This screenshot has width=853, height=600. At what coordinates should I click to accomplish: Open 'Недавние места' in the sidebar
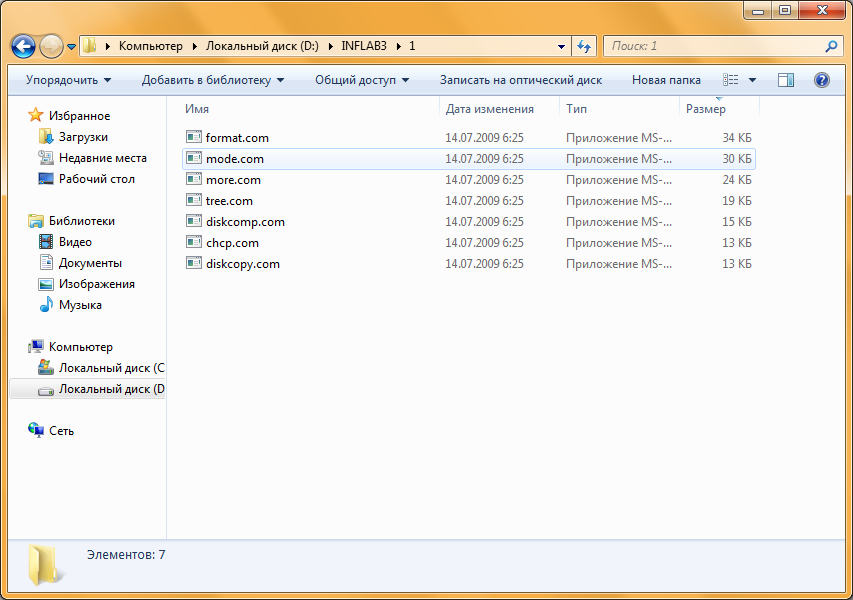pos(103,158)
